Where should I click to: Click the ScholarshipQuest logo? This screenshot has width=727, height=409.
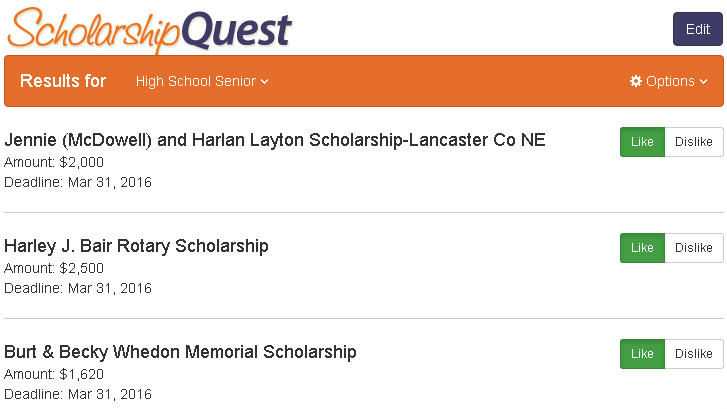(149, 30)
